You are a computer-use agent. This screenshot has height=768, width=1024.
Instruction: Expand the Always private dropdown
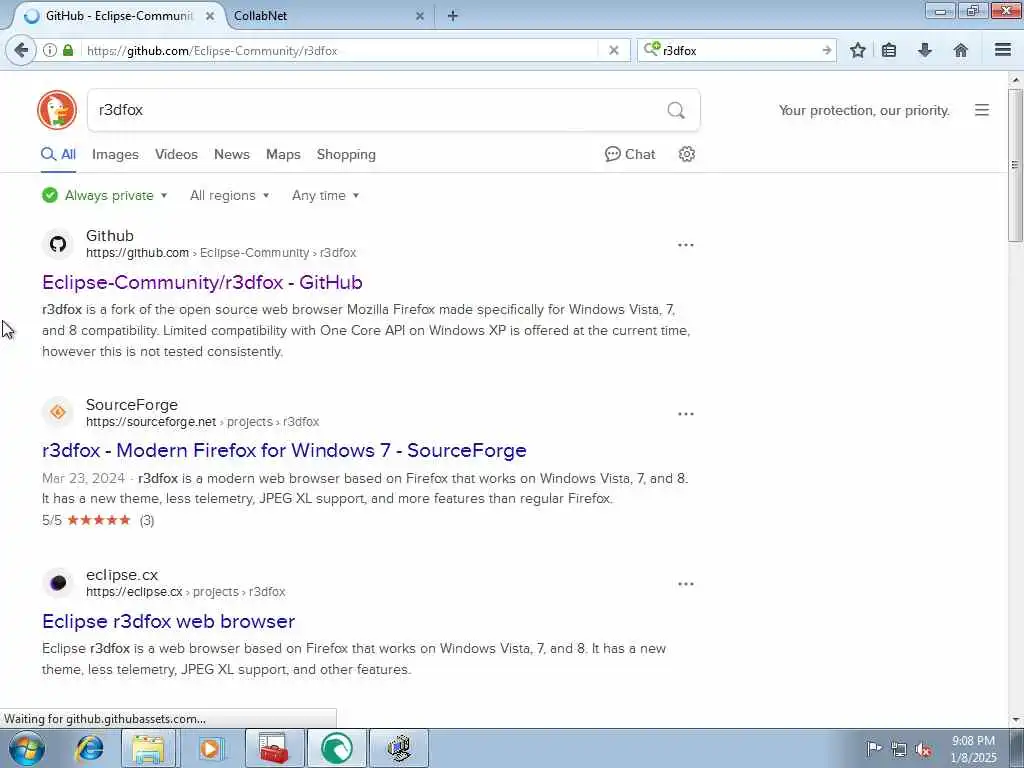pos(104,195)
